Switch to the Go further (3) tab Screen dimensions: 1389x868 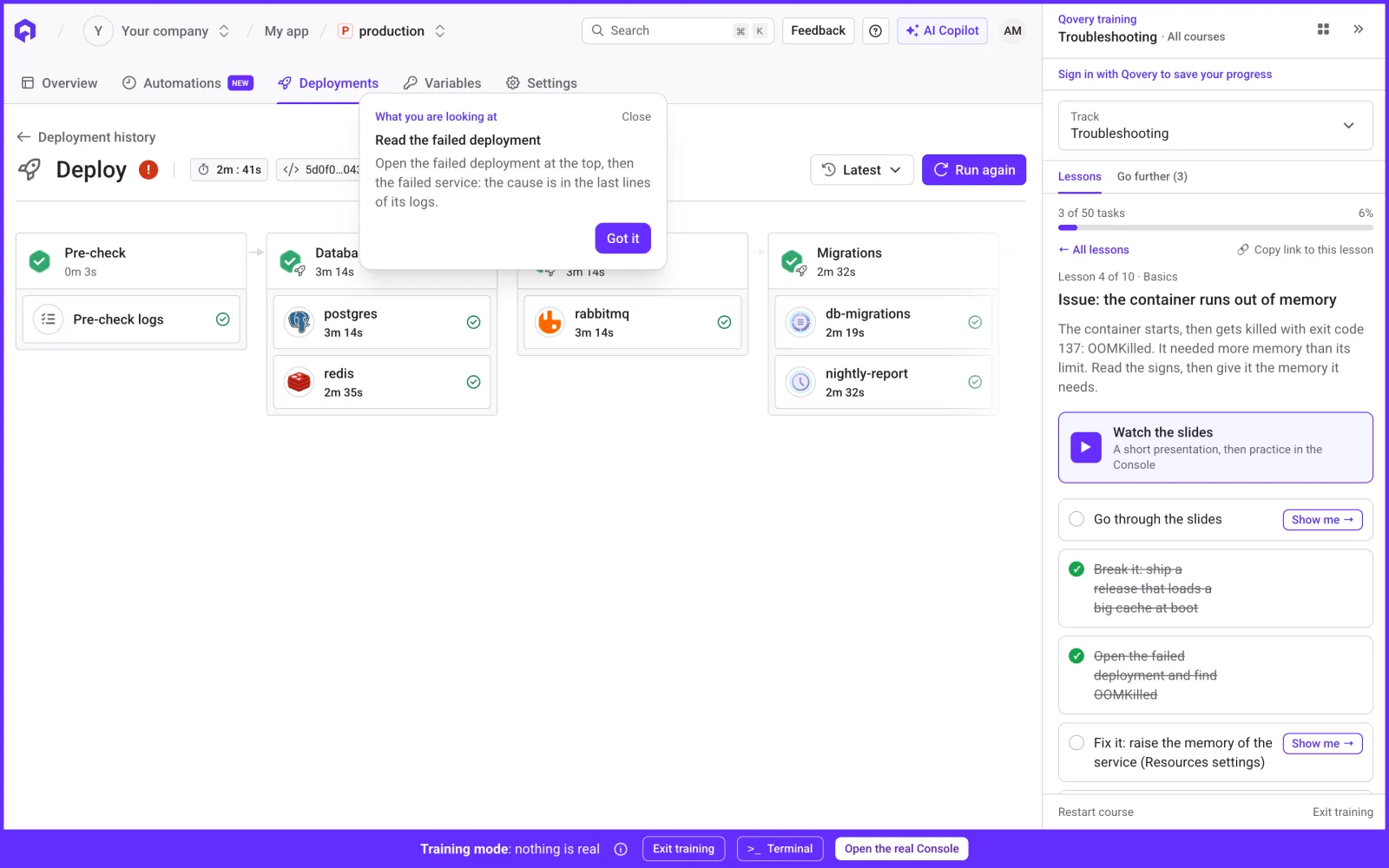click(1152, 176)
